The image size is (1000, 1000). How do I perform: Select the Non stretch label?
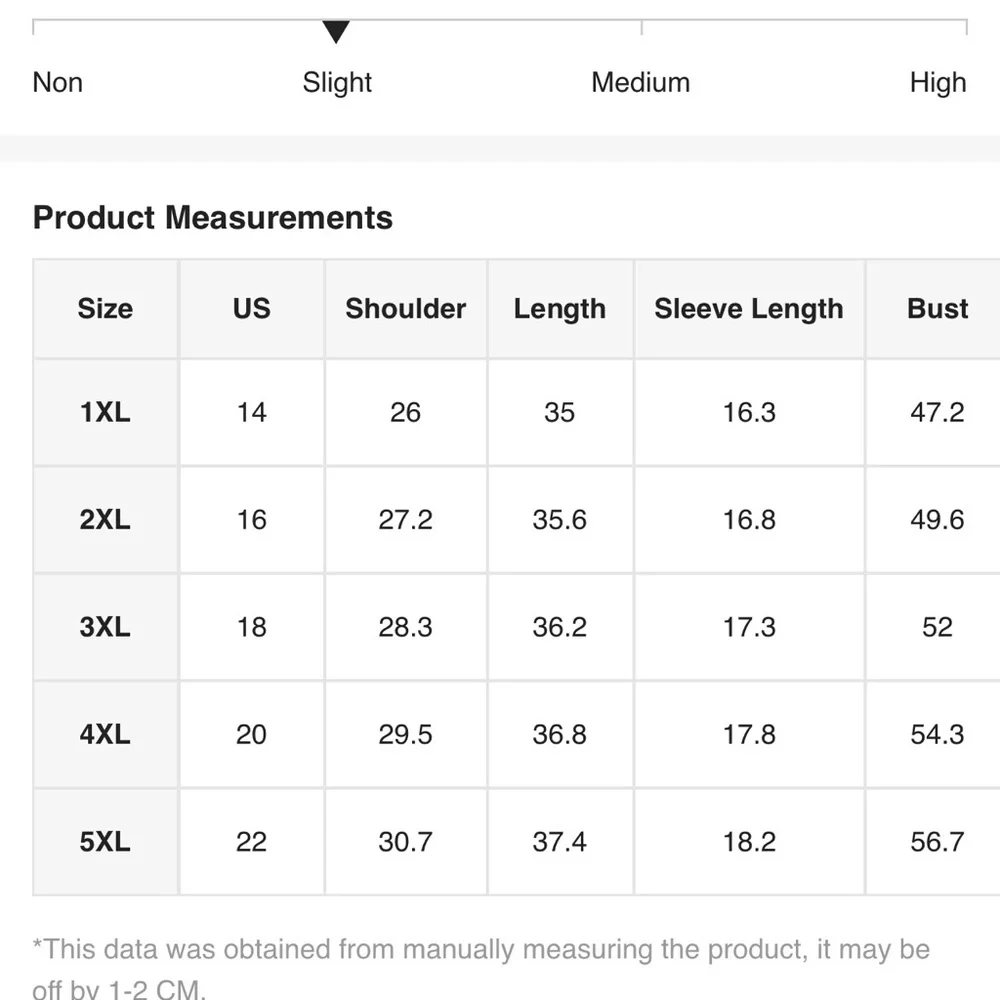(x=57, y=82)
